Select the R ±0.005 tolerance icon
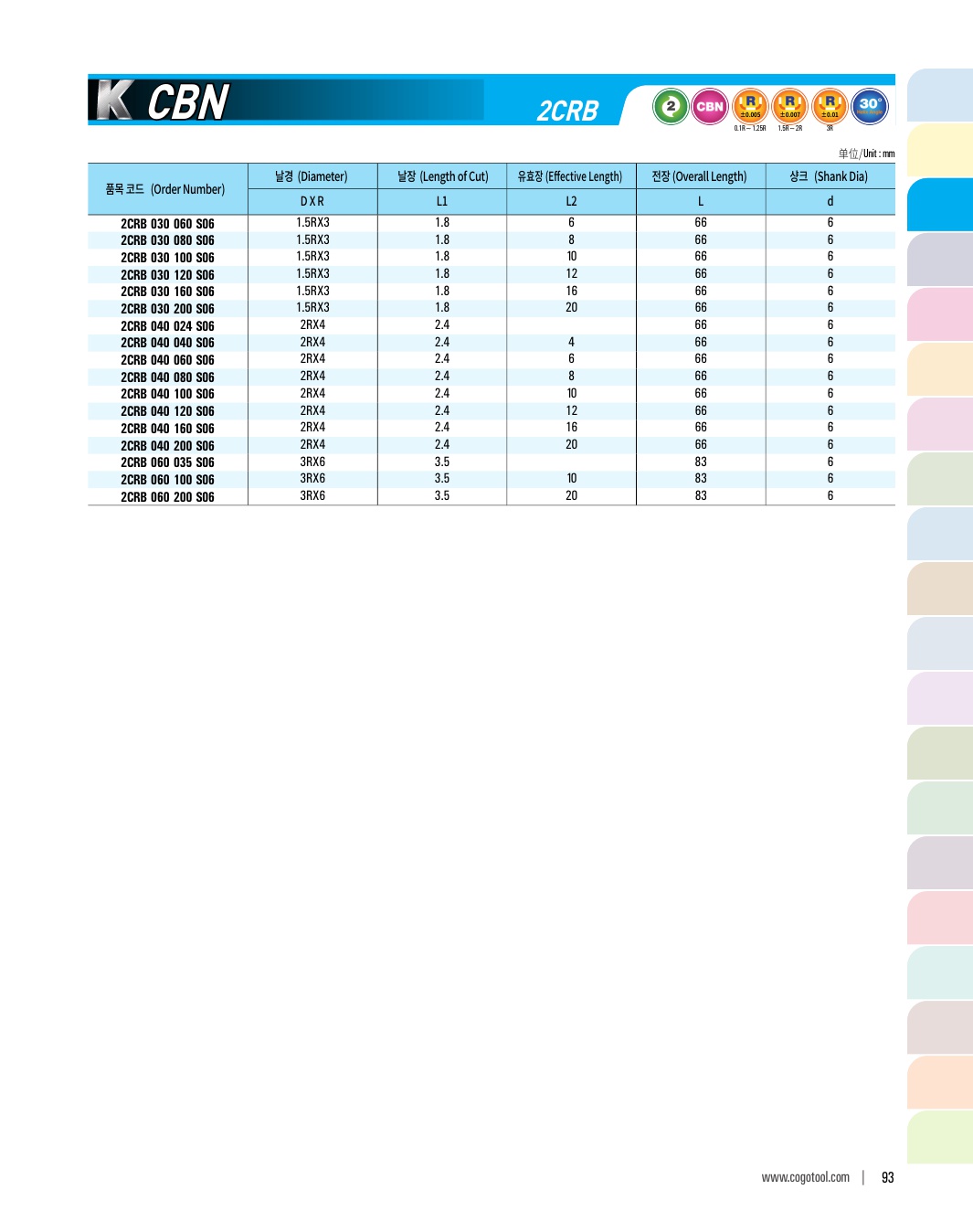Screen dimensions: 973x1232 [x=750, y=107]
